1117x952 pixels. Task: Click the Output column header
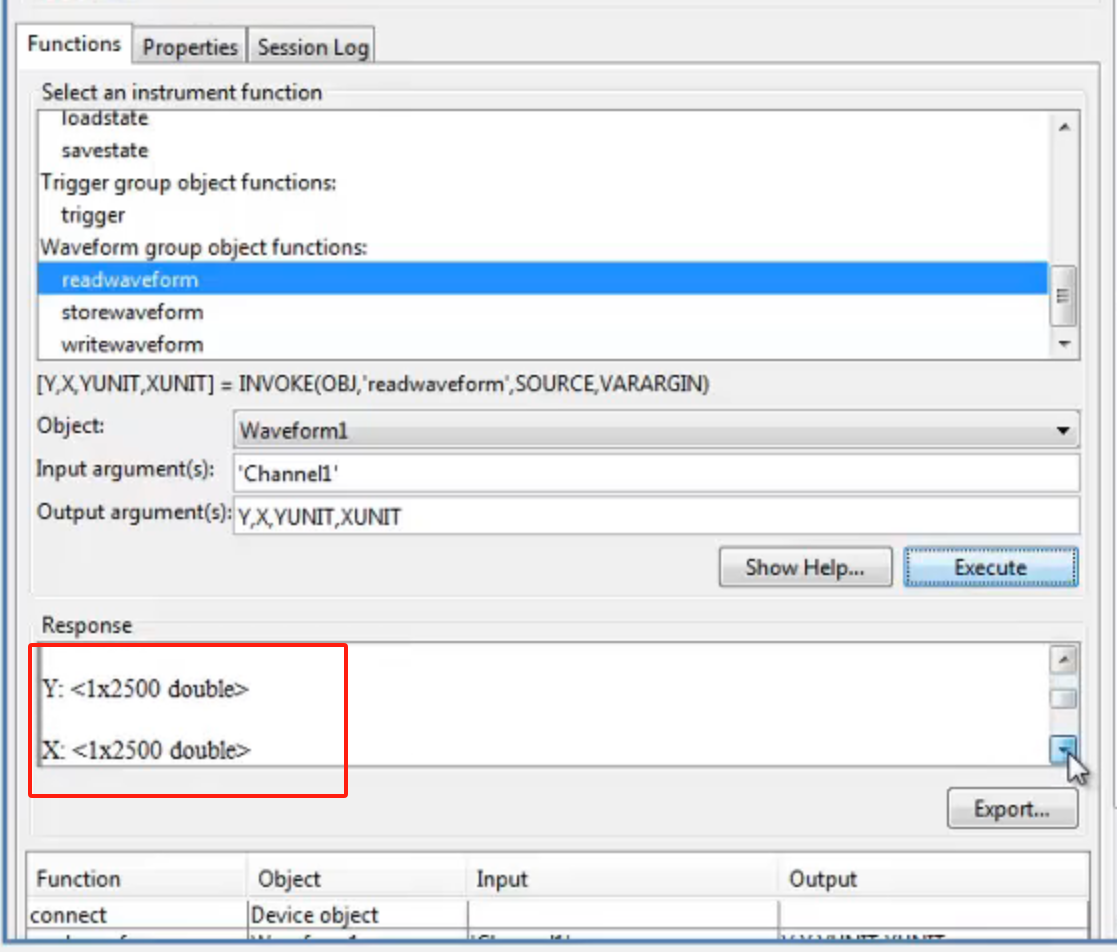click(824, 879)
